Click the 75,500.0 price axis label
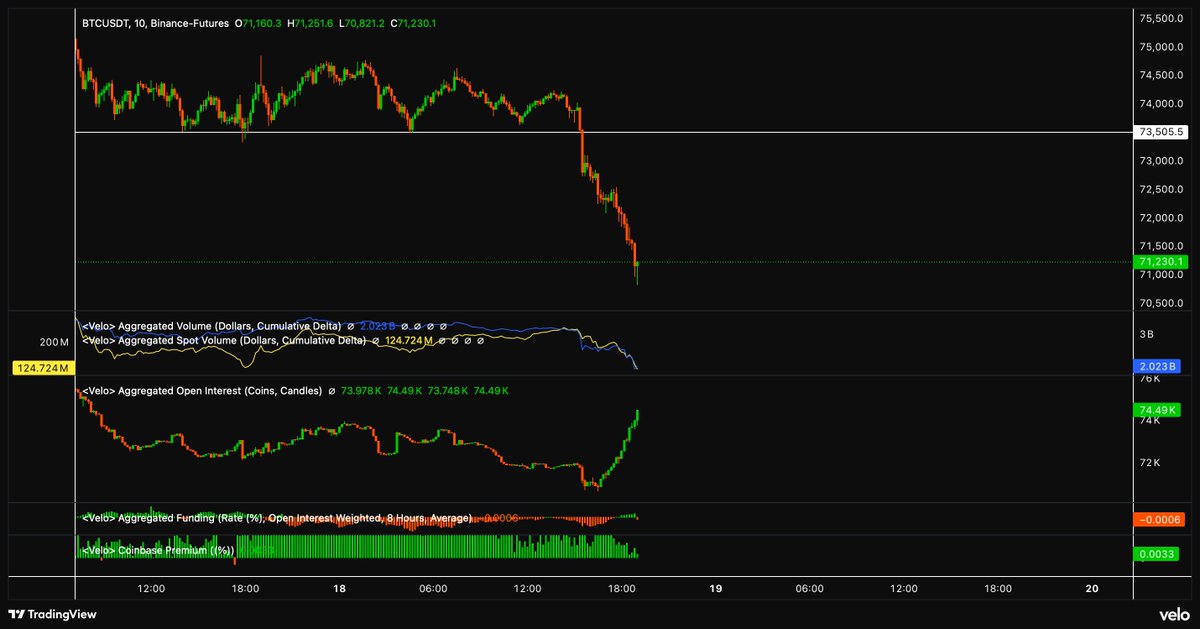 1161,18
